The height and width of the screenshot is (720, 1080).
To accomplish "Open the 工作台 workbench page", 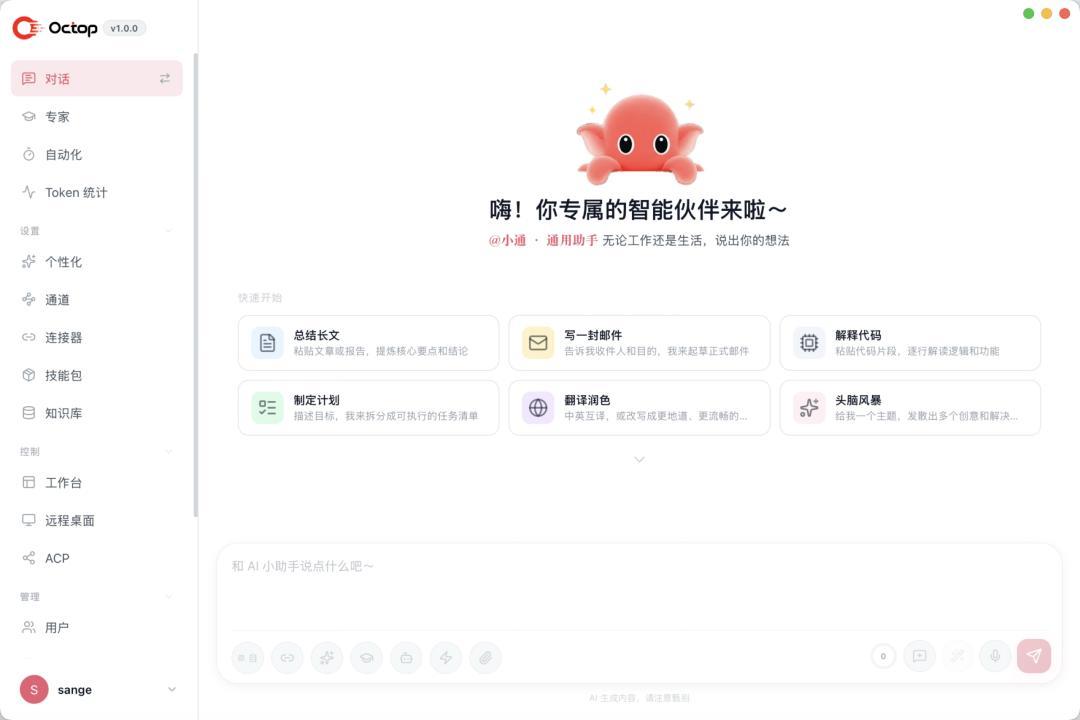I will [96, 482].
